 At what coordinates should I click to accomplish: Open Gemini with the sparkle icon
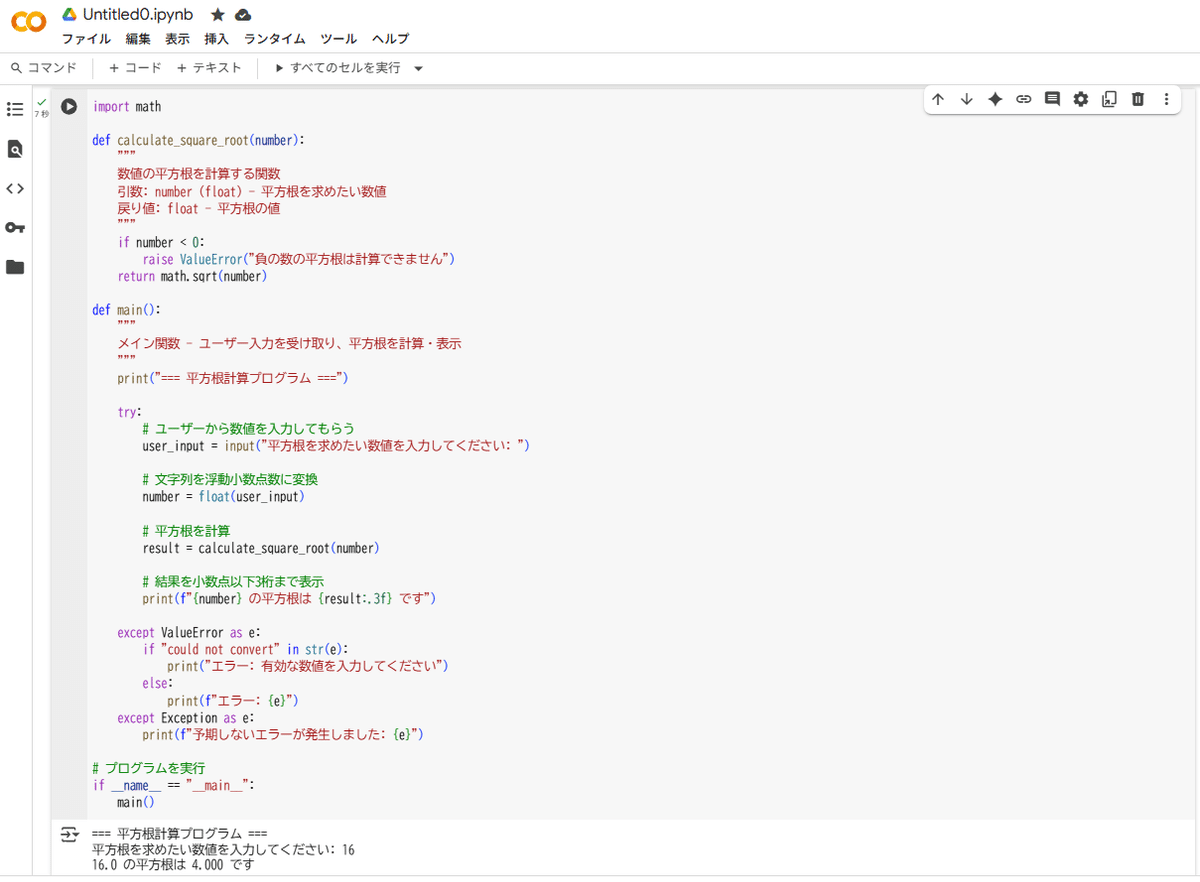[x=994, y=100]
